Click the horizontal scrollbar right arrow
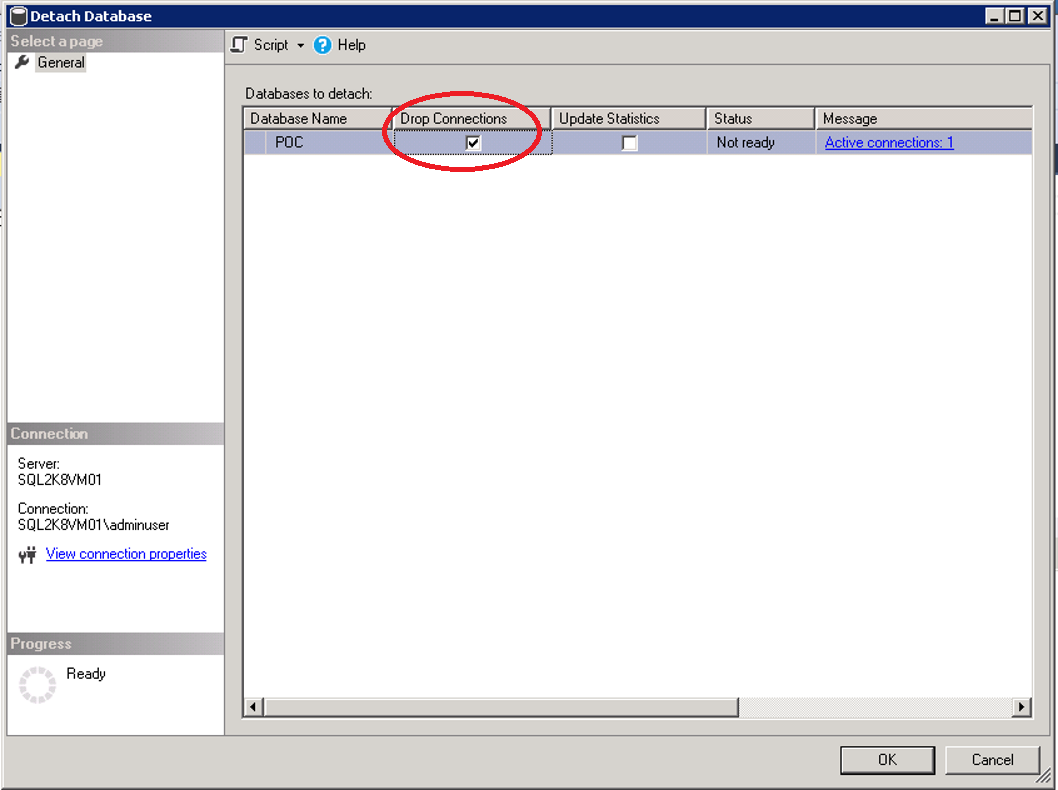 pyautogui.click(x=1022, y=707)
